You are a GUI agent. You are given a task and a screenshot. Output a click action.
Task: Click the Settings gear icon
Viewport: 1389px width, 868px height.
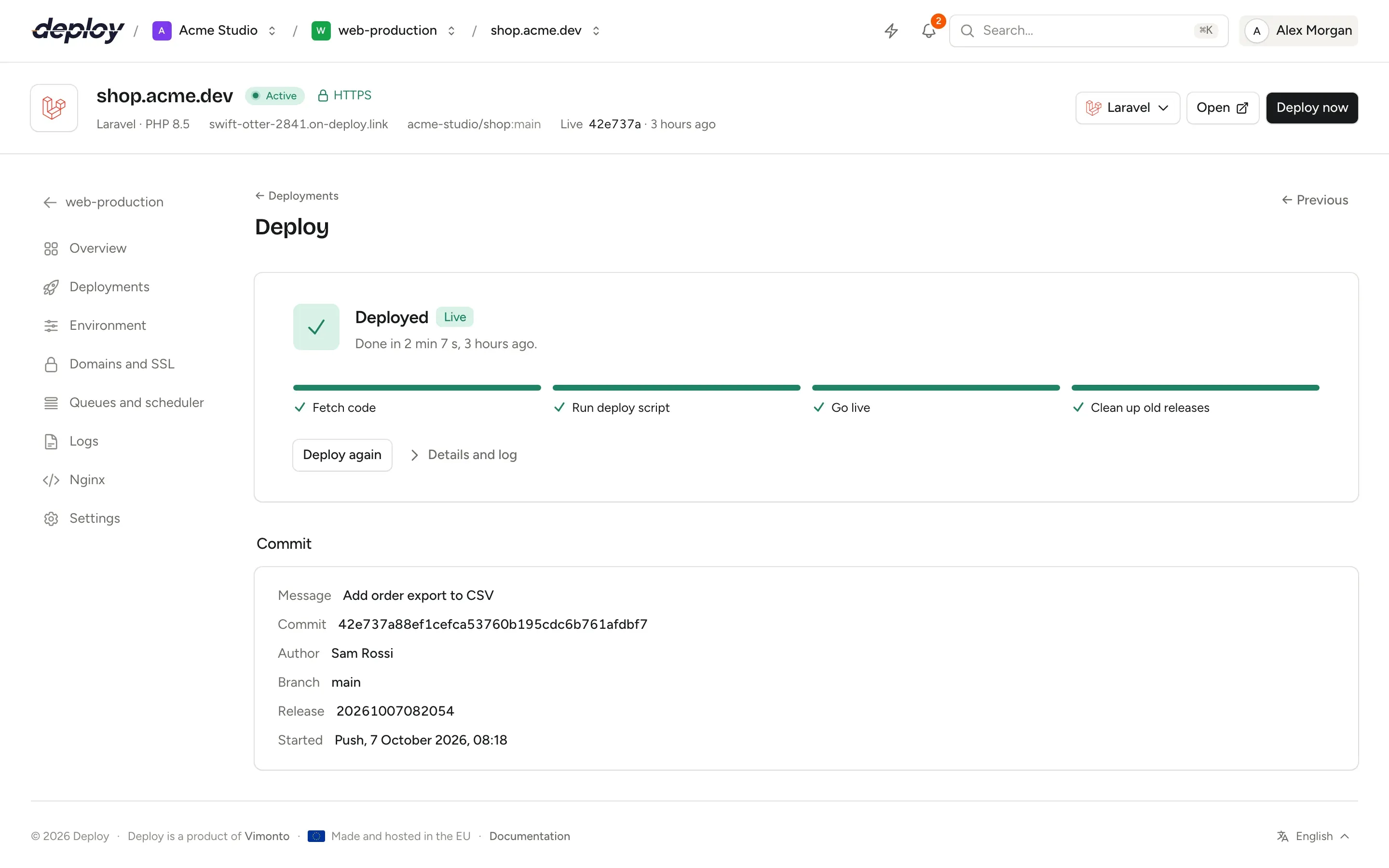point(51,518)
